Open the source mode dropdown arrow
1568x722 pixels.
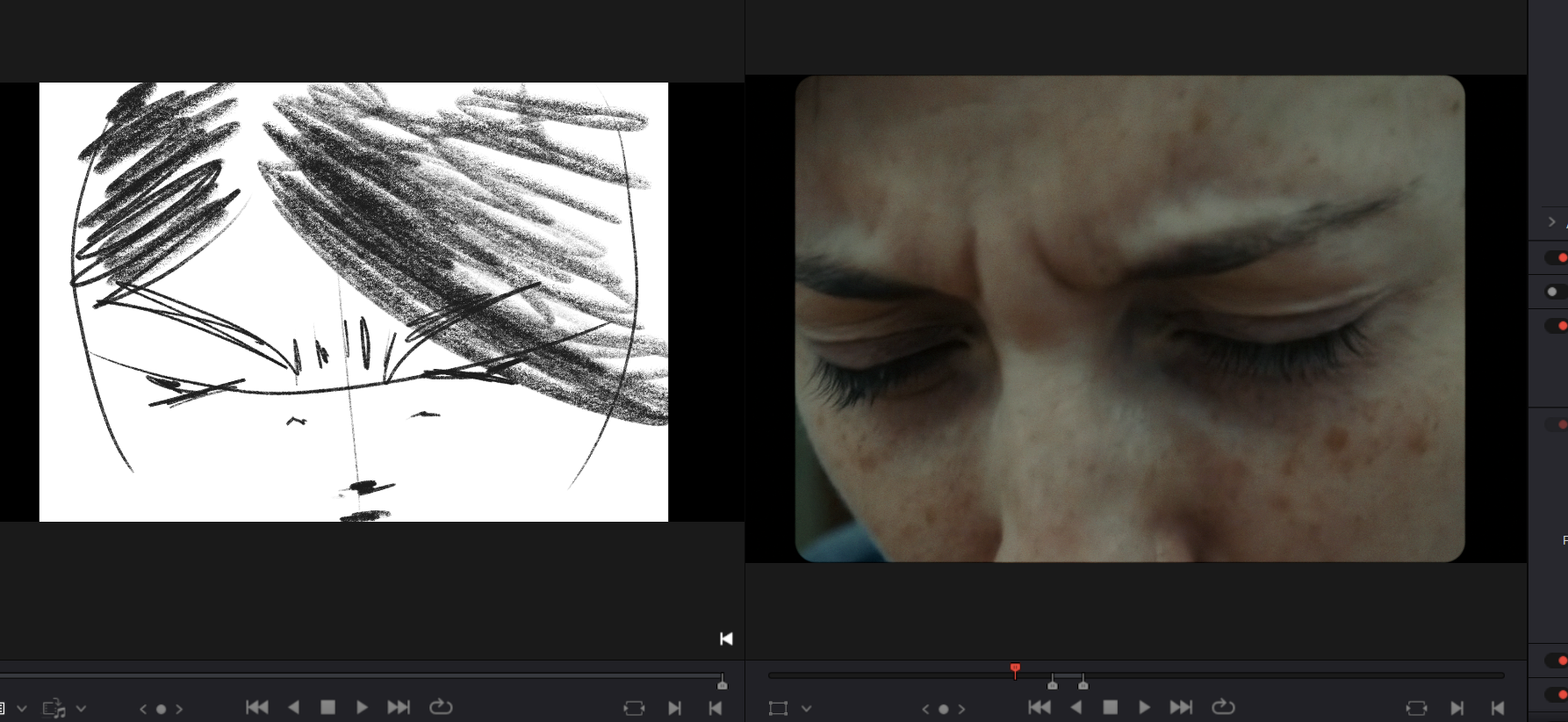pyautogui.click(x=81, y=709)
